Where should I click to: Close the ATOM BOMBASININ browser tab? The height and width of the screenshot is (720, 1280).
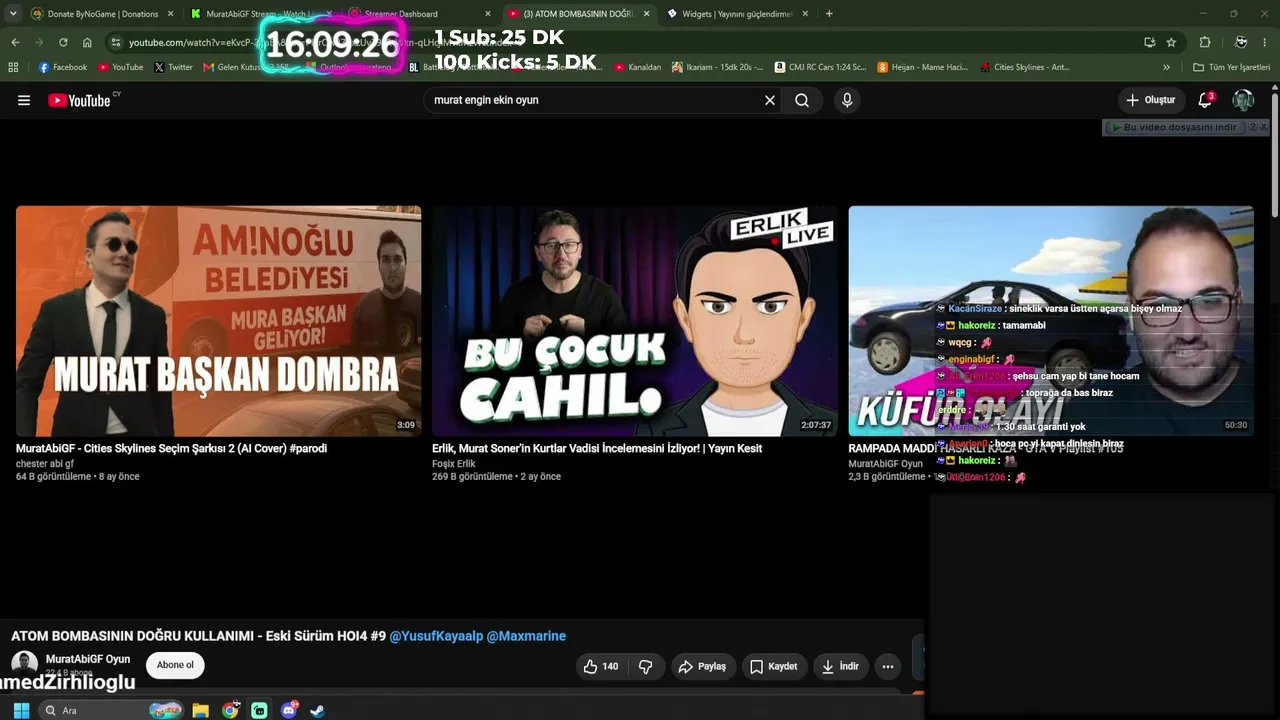tap(646, 14)
